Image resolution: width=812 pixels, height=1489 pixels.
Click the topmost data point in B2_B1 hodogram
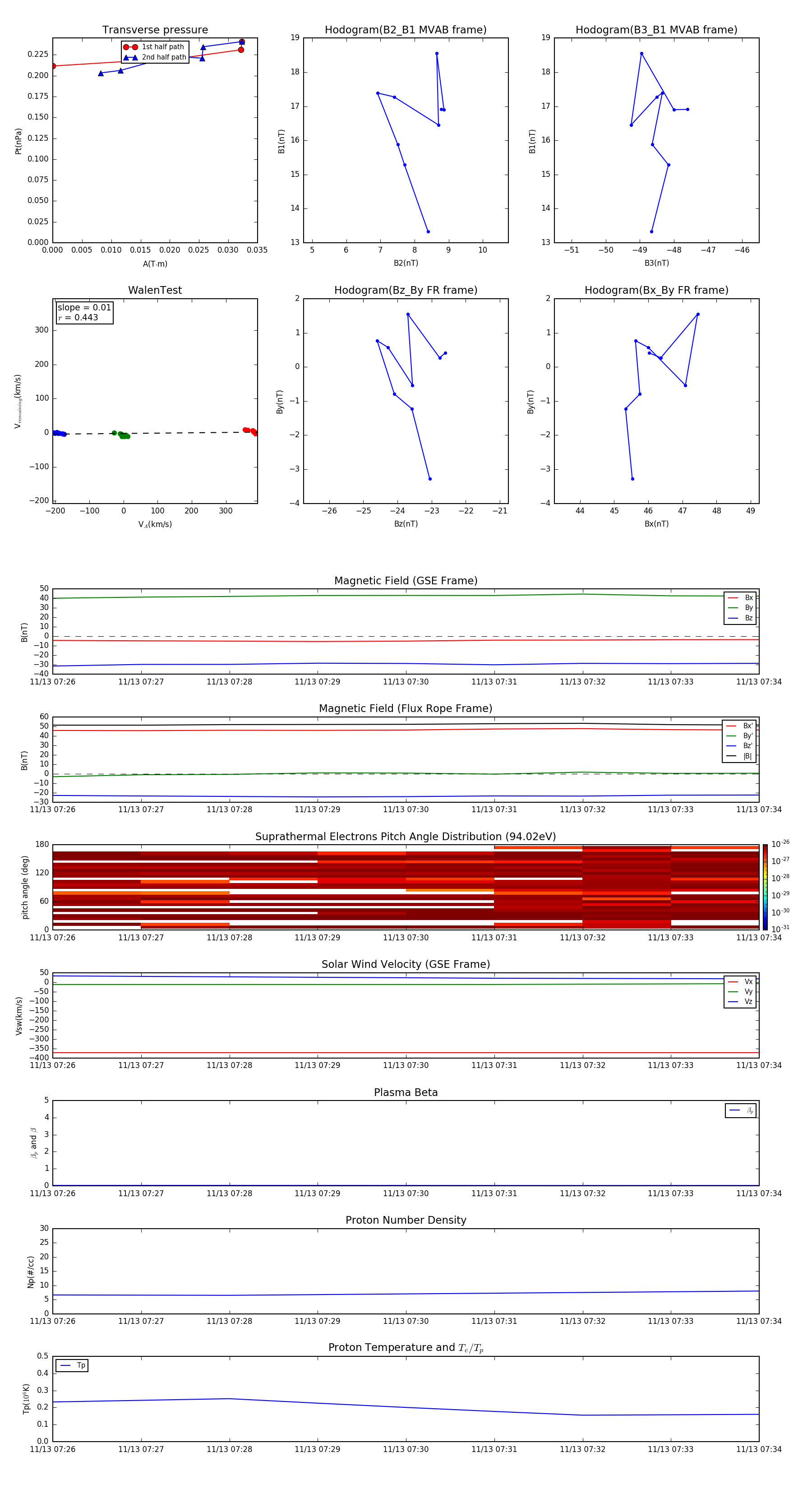pyautogui.click(x=436, y=53)
